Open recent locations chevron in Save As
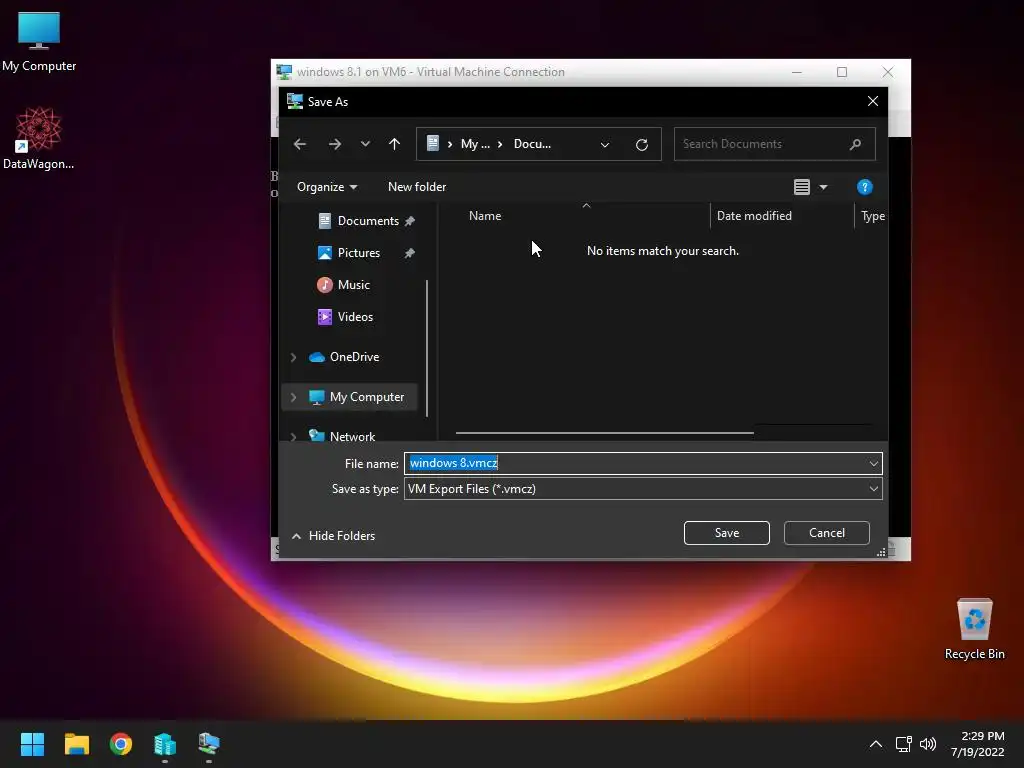 (x=365, y=144)
